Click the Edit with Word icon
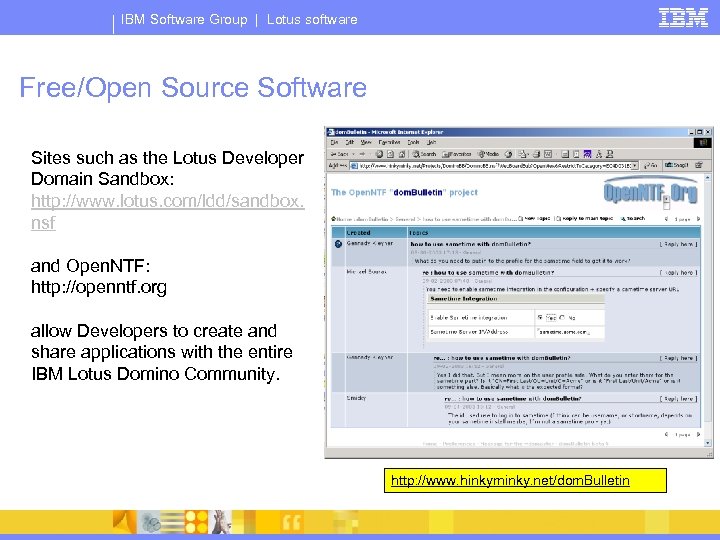720x540 pixels. (x=548, y=154)
